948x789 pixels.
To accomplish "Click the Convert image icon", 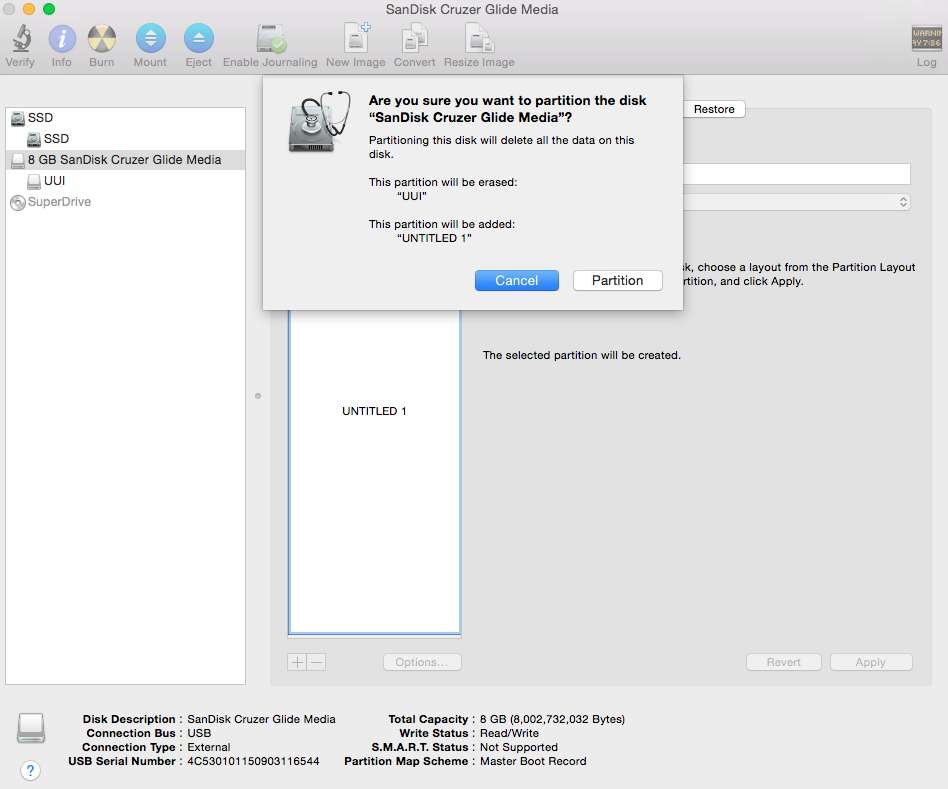I will [415, 39].
